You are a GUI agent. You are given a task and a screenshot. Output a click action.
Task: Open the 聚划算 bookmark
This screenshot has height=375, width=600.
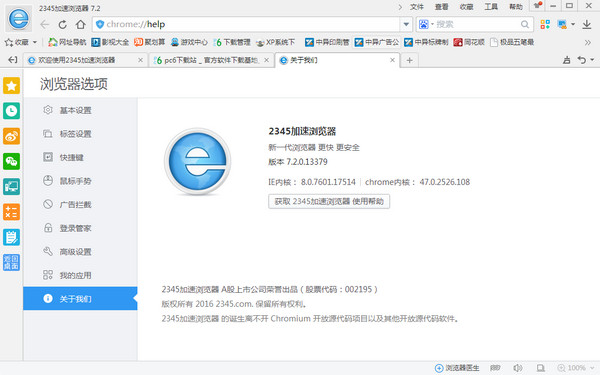tap(150, 42)
